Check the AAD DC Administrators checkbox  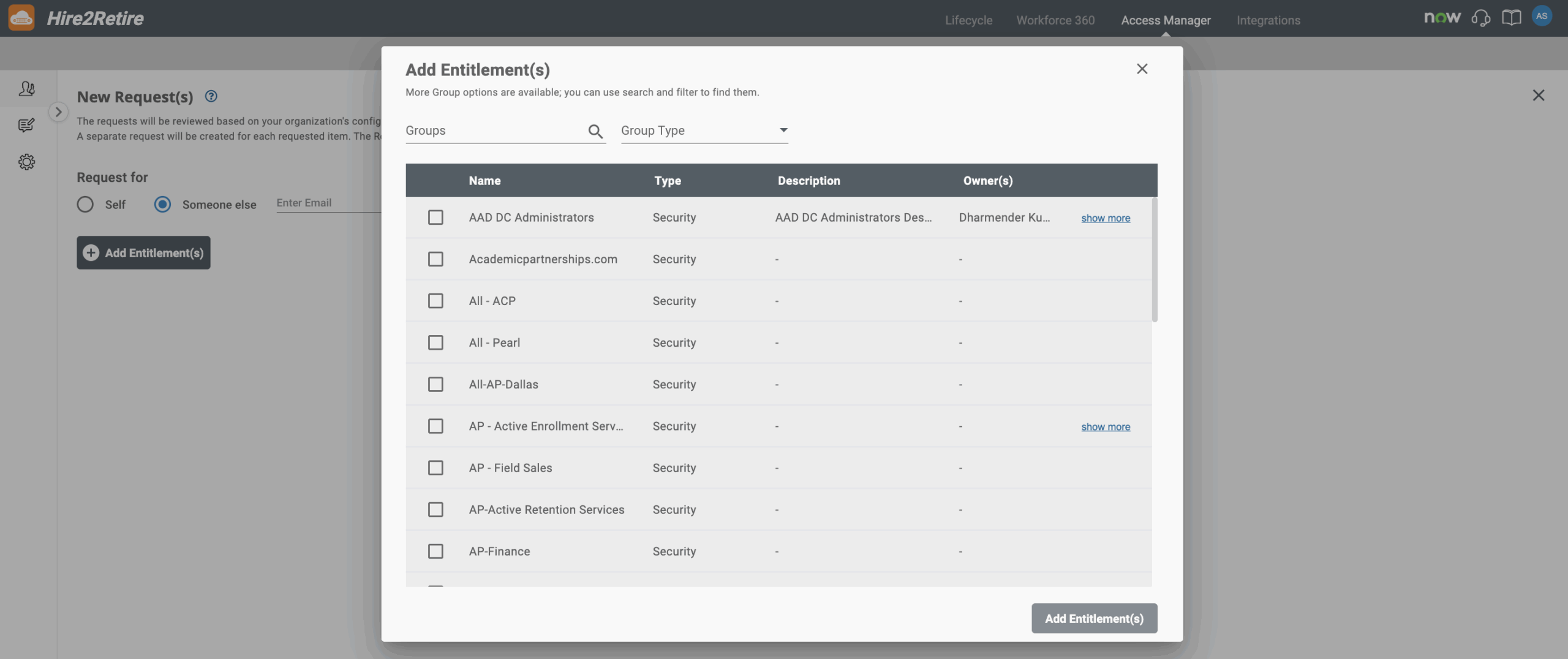pyautogui.click(x=435, y=217)
